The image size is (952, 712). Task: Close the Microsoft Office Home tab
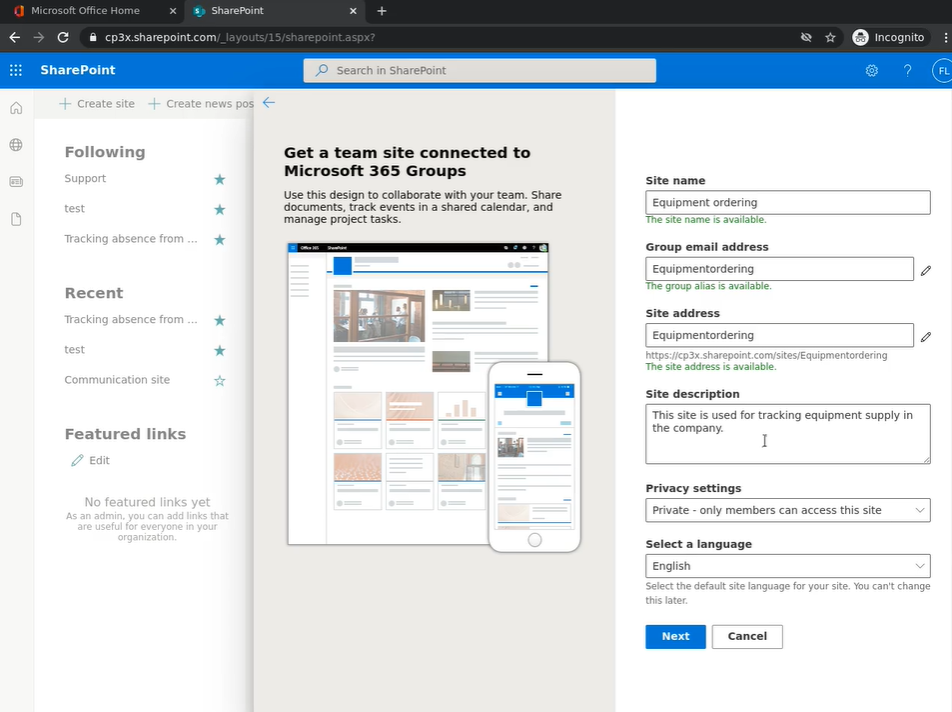(173, 11)
